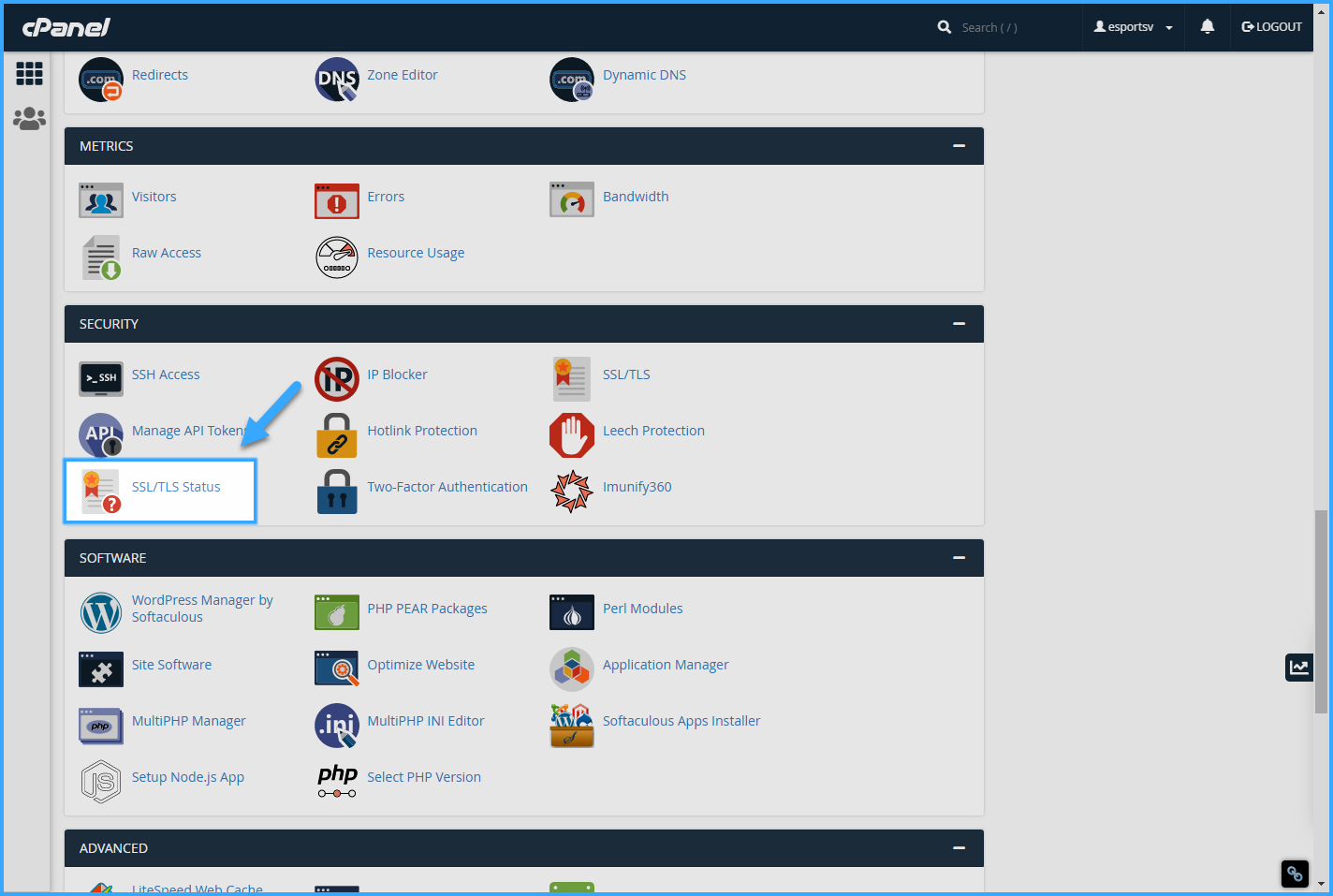
Task: Click the link icon button bottom-right
Action: 1295,874
